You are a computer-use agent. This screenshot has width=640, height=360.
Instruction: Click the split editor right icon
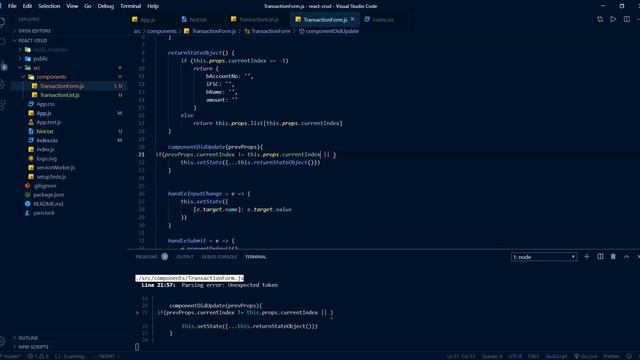pyautogui.click(x=627, y=19)
